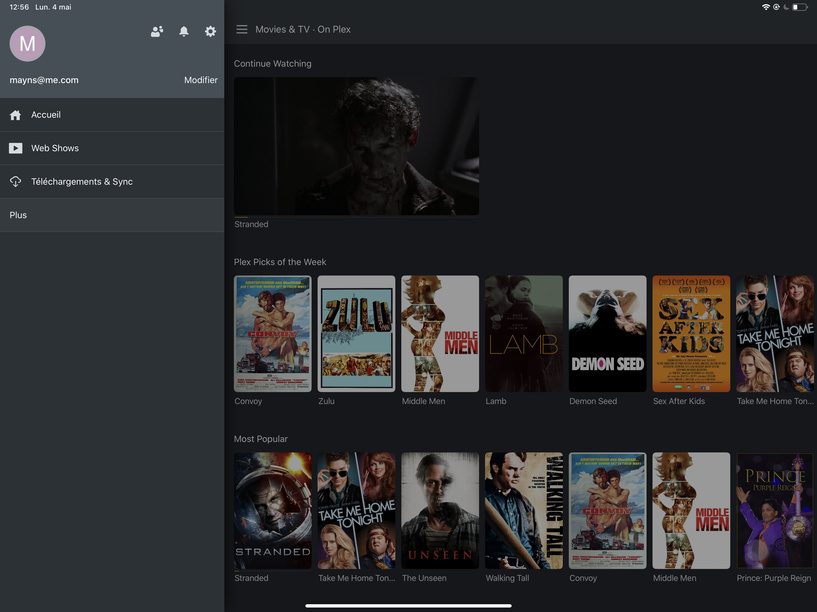
Task: Tap the Prince: Purple Reign title label
Action: 774,578
